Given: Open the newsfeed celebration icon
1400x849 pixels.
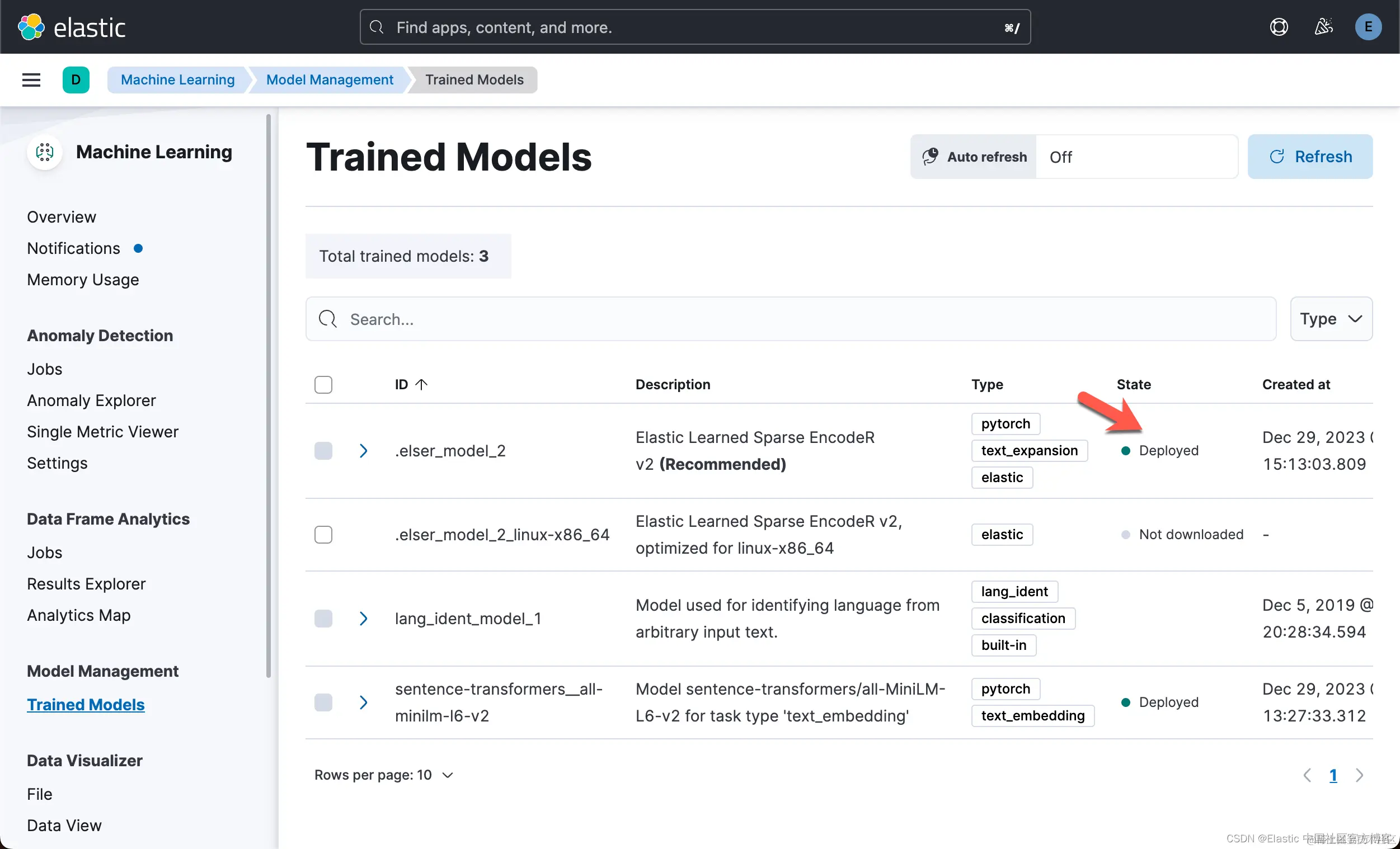Looking at the screenshot, I should click(x=1323, y=27).
